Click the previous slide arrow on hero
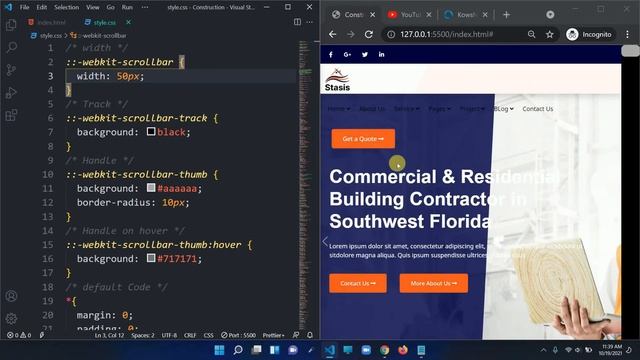Image resolution: width=640 pixels, height=360 pixels. (325, 241)
